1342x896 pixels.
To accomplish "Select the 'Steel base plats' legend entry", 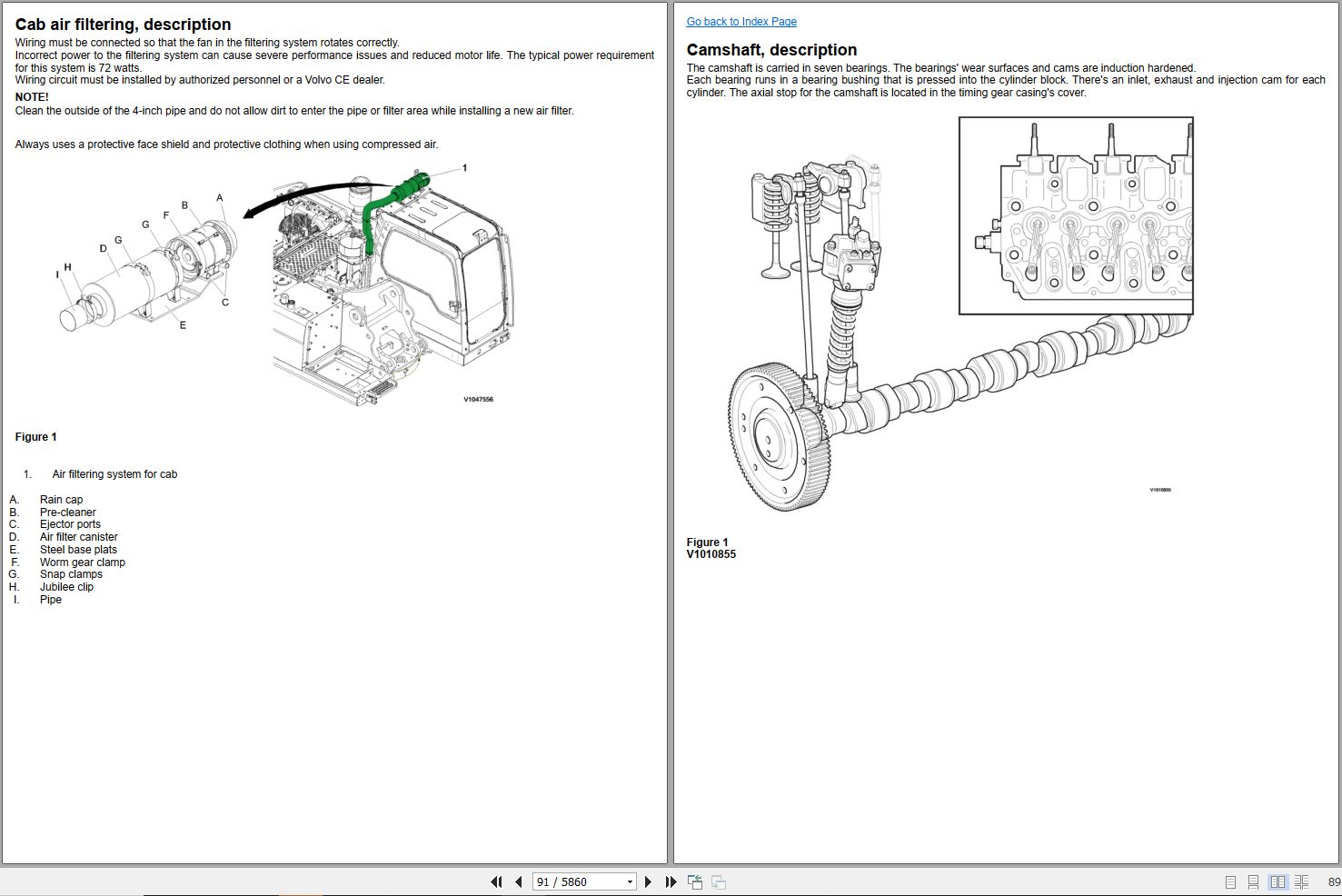I will (x=78, y=550).
